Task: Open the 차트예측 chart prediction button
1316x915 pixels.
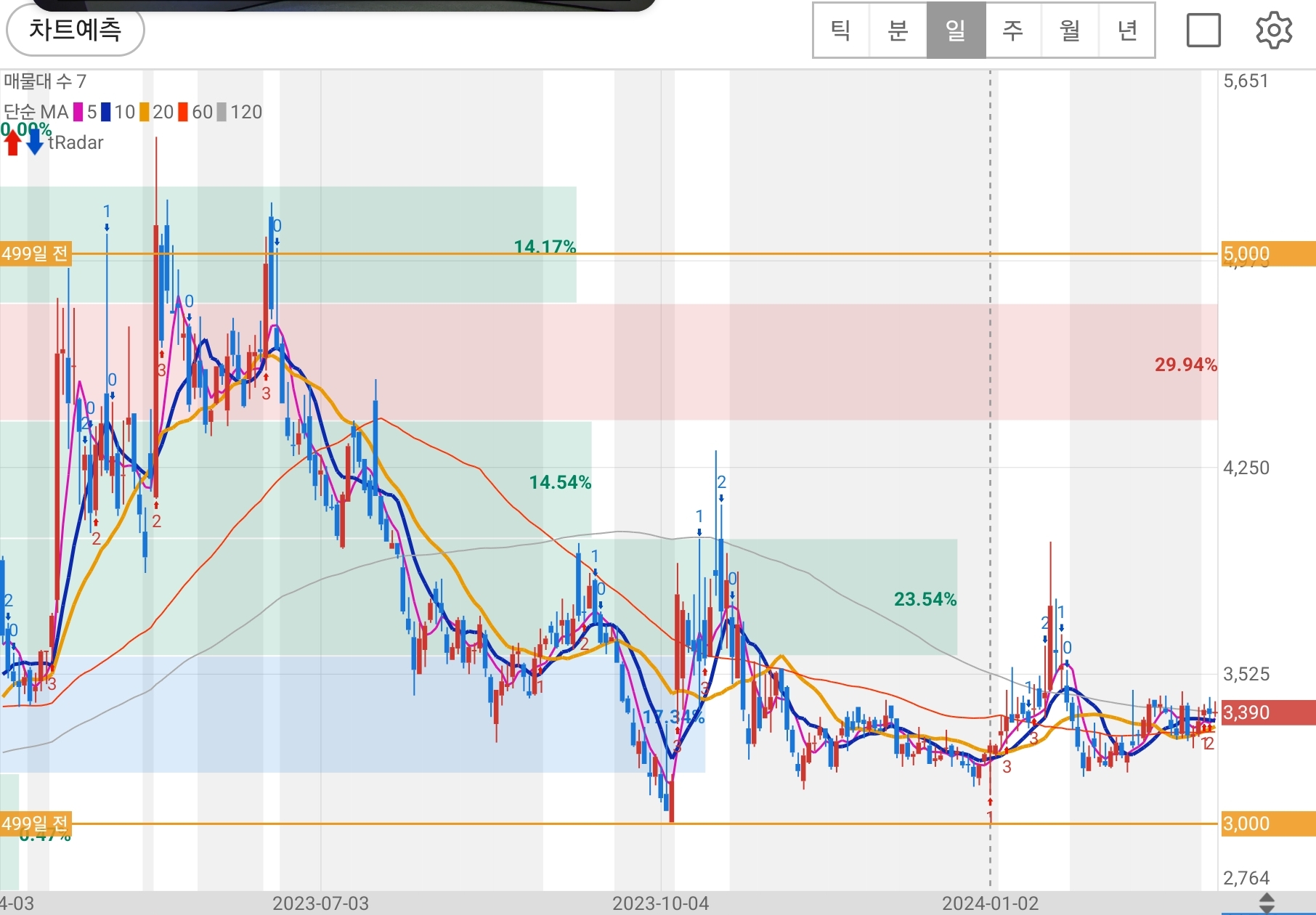Action: pos(76,30)
